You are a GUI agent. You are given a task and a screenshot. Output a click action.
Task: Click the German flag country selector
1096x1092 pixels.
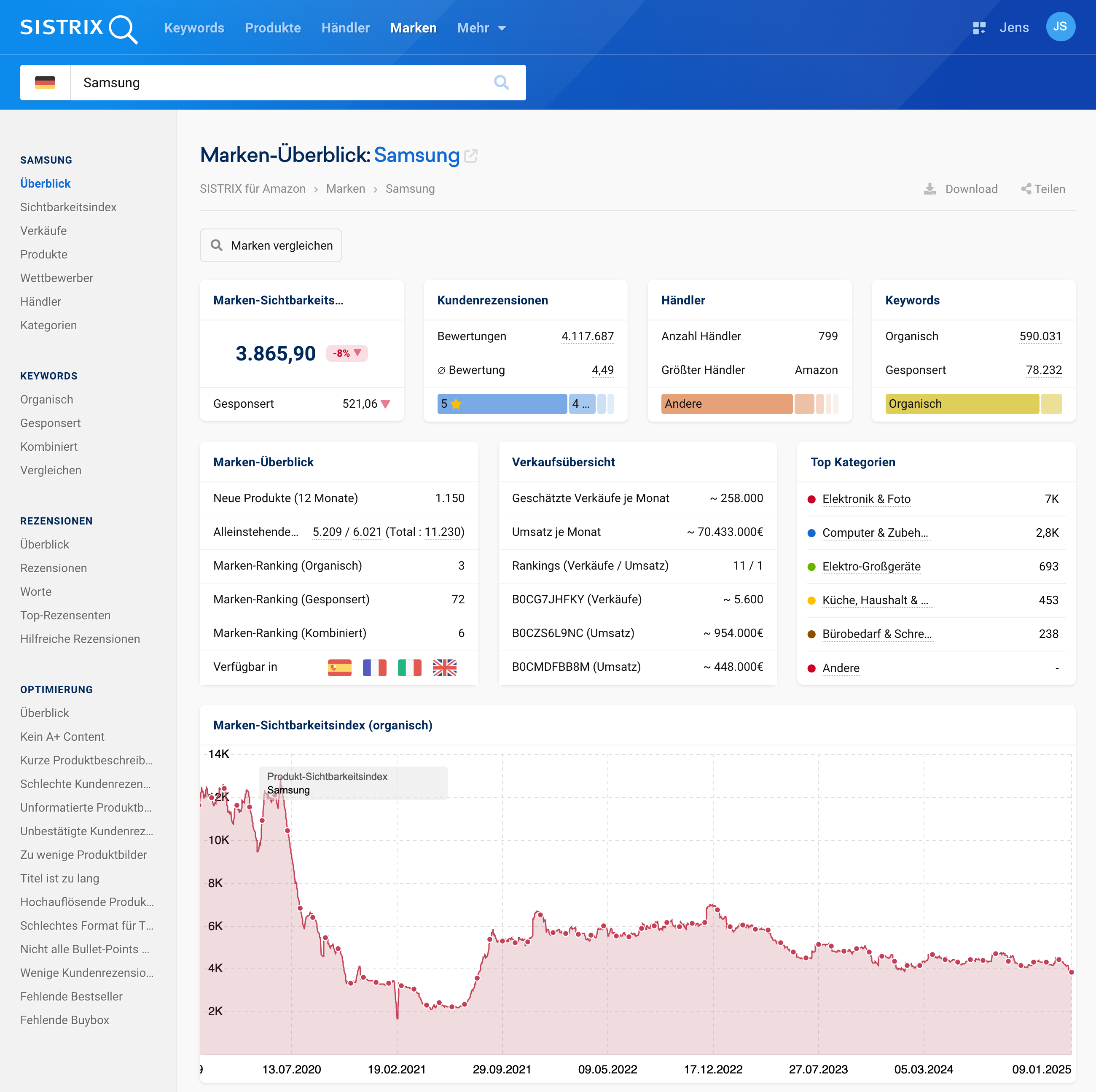(x=45, y=82)
